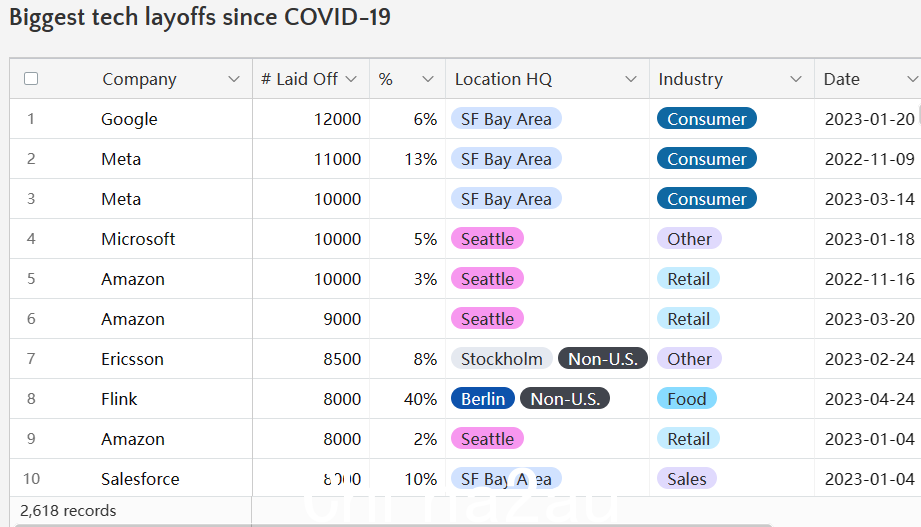Click the SF Bay Area tag in Google row
The width and height of the screenshot is (921, 527).
point(506,119)
